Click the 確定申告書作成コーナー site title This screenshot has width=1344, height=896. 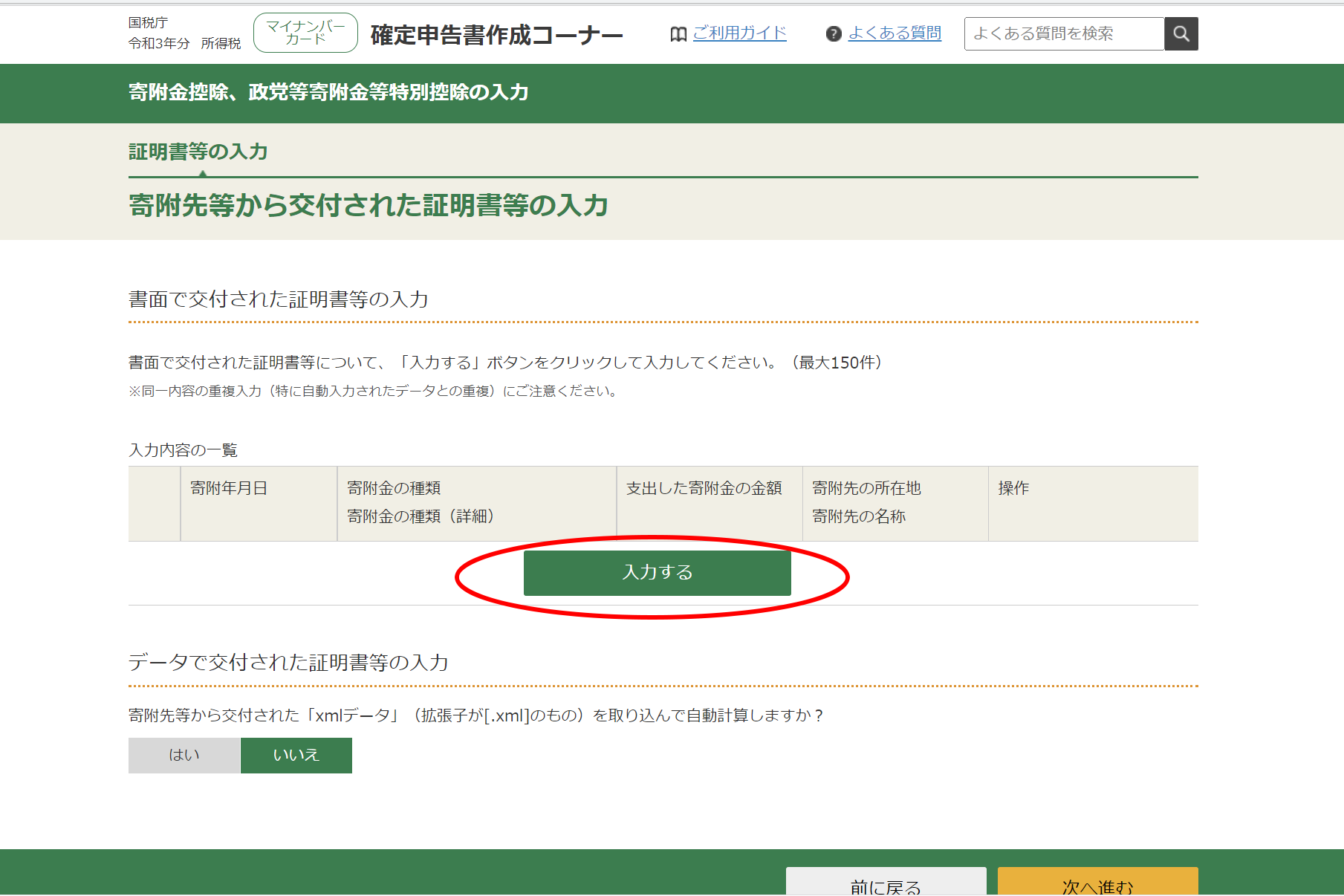[x=496, y=35]
